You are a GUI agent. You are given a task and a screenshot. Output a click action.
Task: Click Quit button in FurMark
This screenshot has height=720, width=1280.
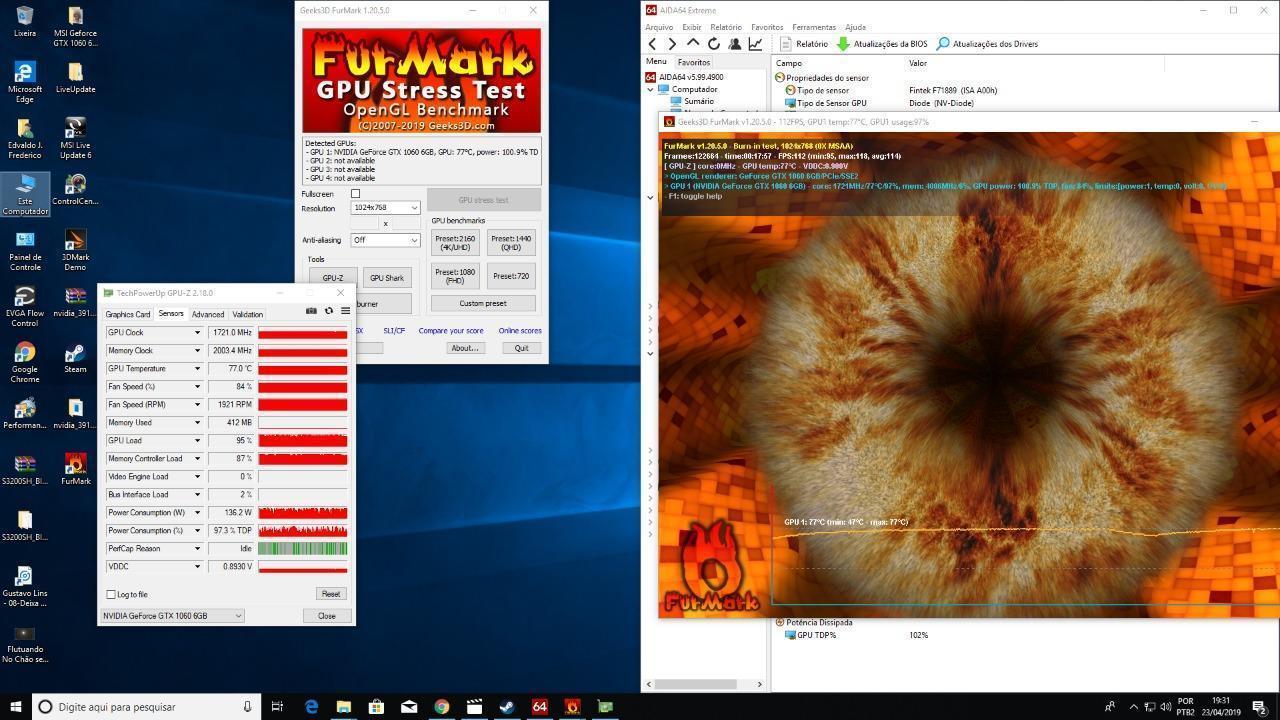[x=521, y=348]
